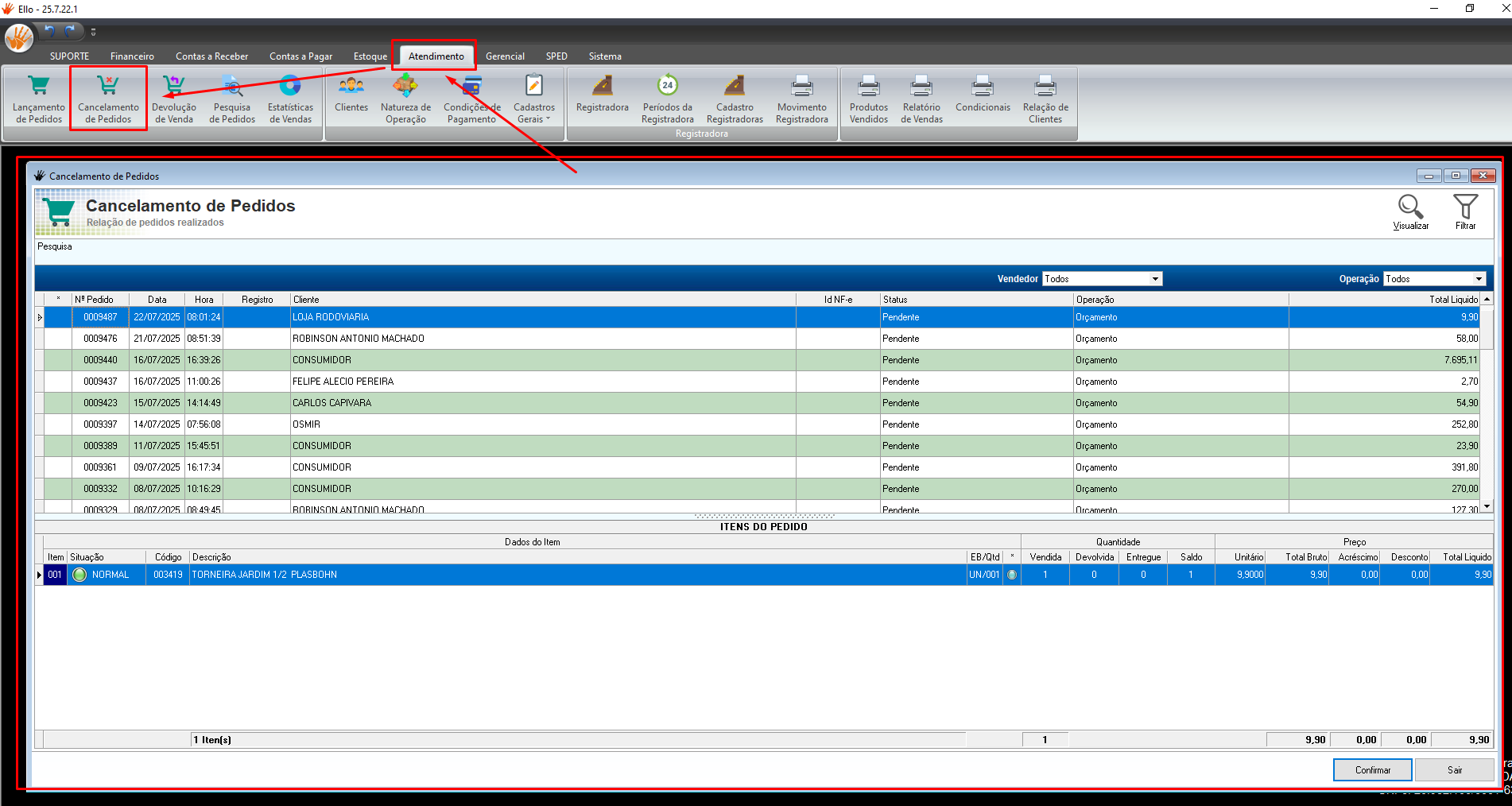Open the SUPORTE ribbon tab

pyautogui.click(x=69, y=56)
